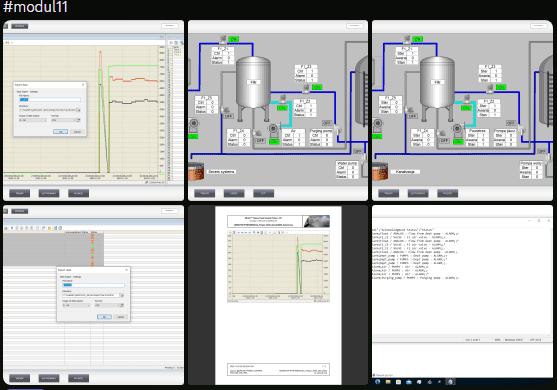Open the English 'Sewers systems' process diagram thumbnail

click(x=278, y=110)
